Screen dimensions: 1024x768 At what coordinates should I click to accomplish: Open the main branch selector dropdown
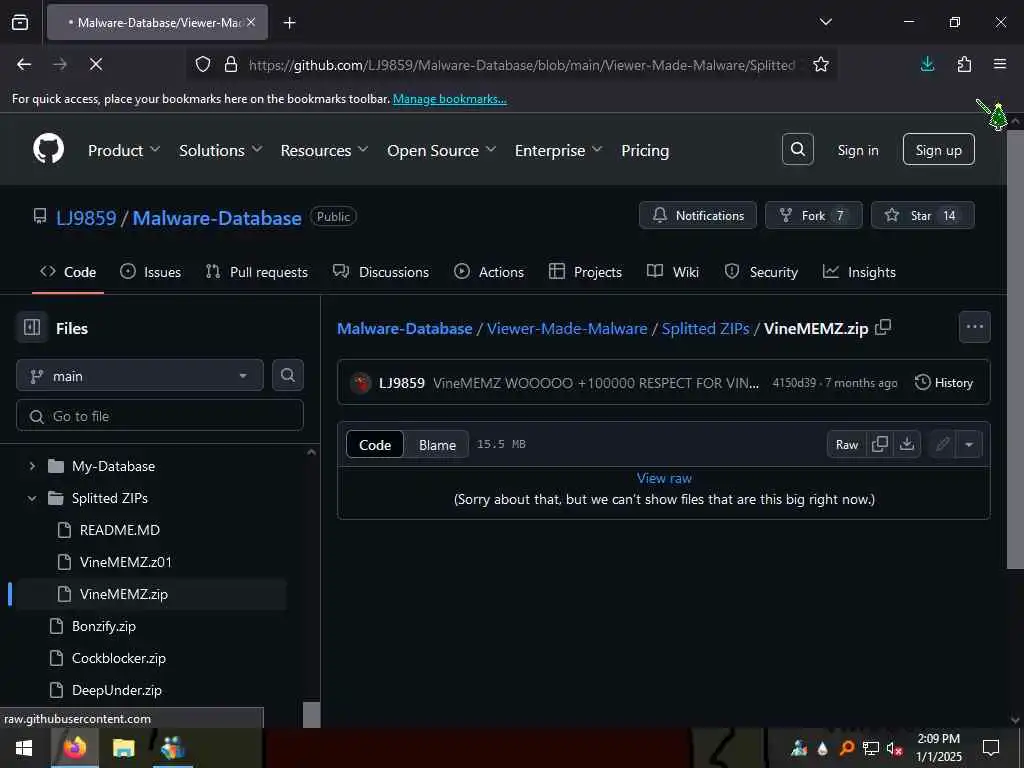[x=140, y=376]
